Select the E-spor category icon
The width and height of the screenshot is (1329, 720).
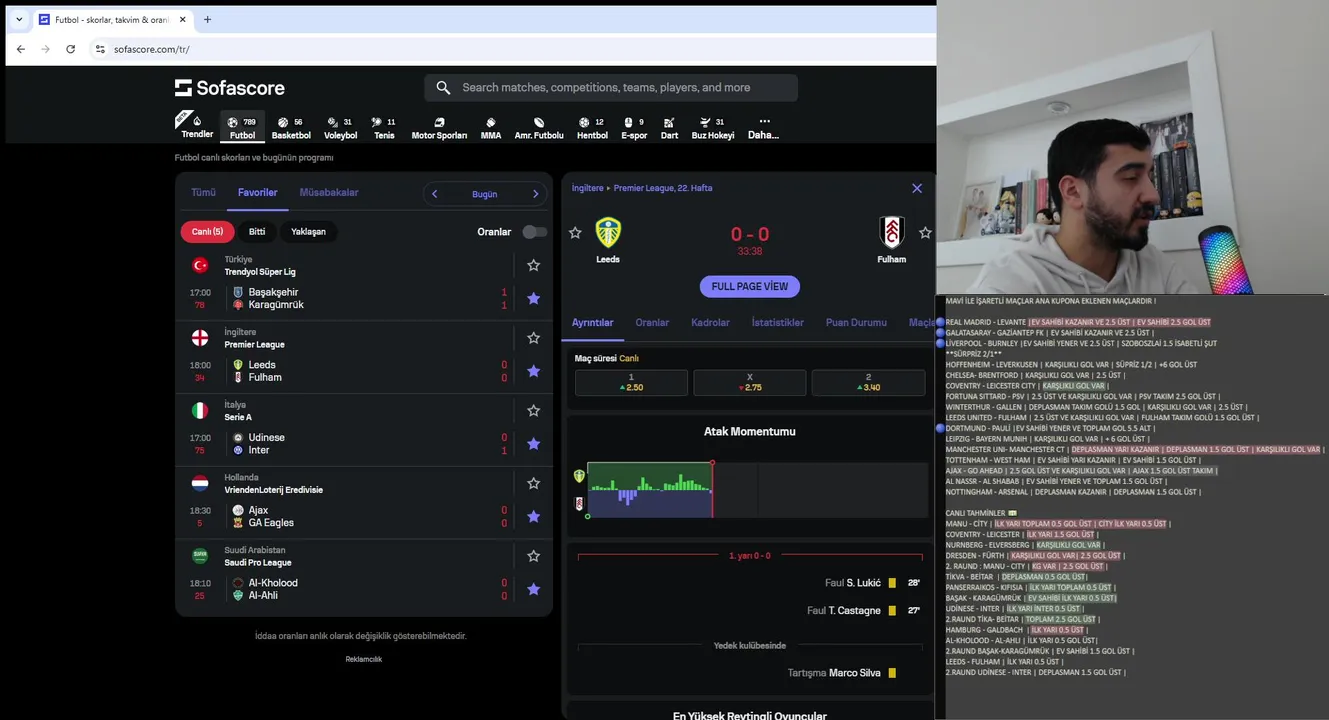(x=634, y=127)
